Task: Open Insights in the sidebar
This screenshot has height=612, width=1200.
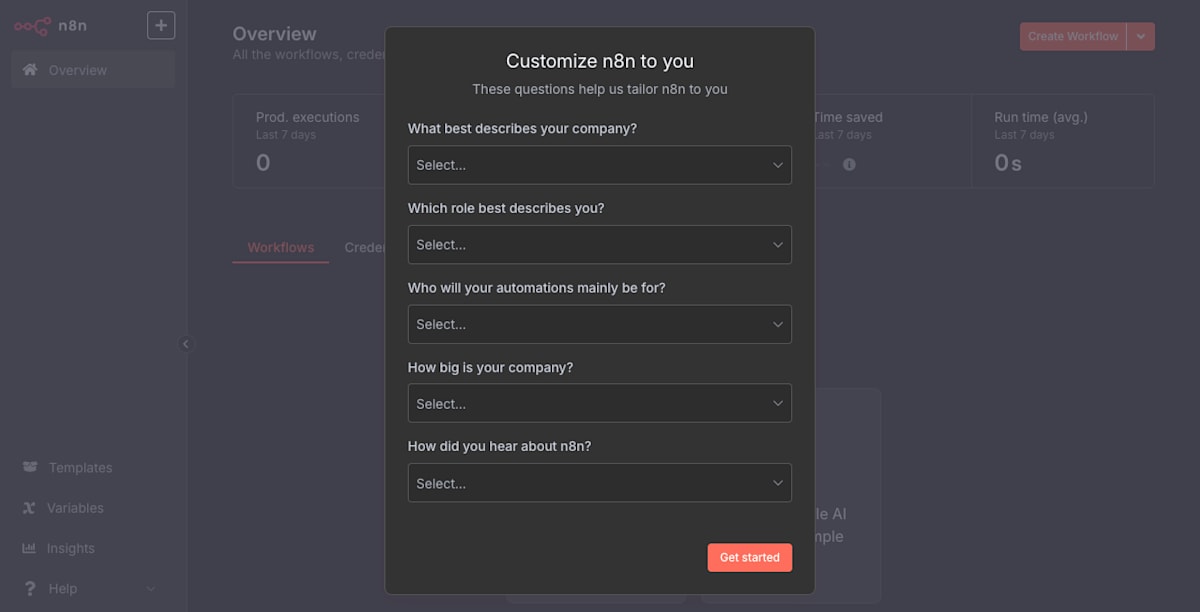Action: (x=93, y=548)
